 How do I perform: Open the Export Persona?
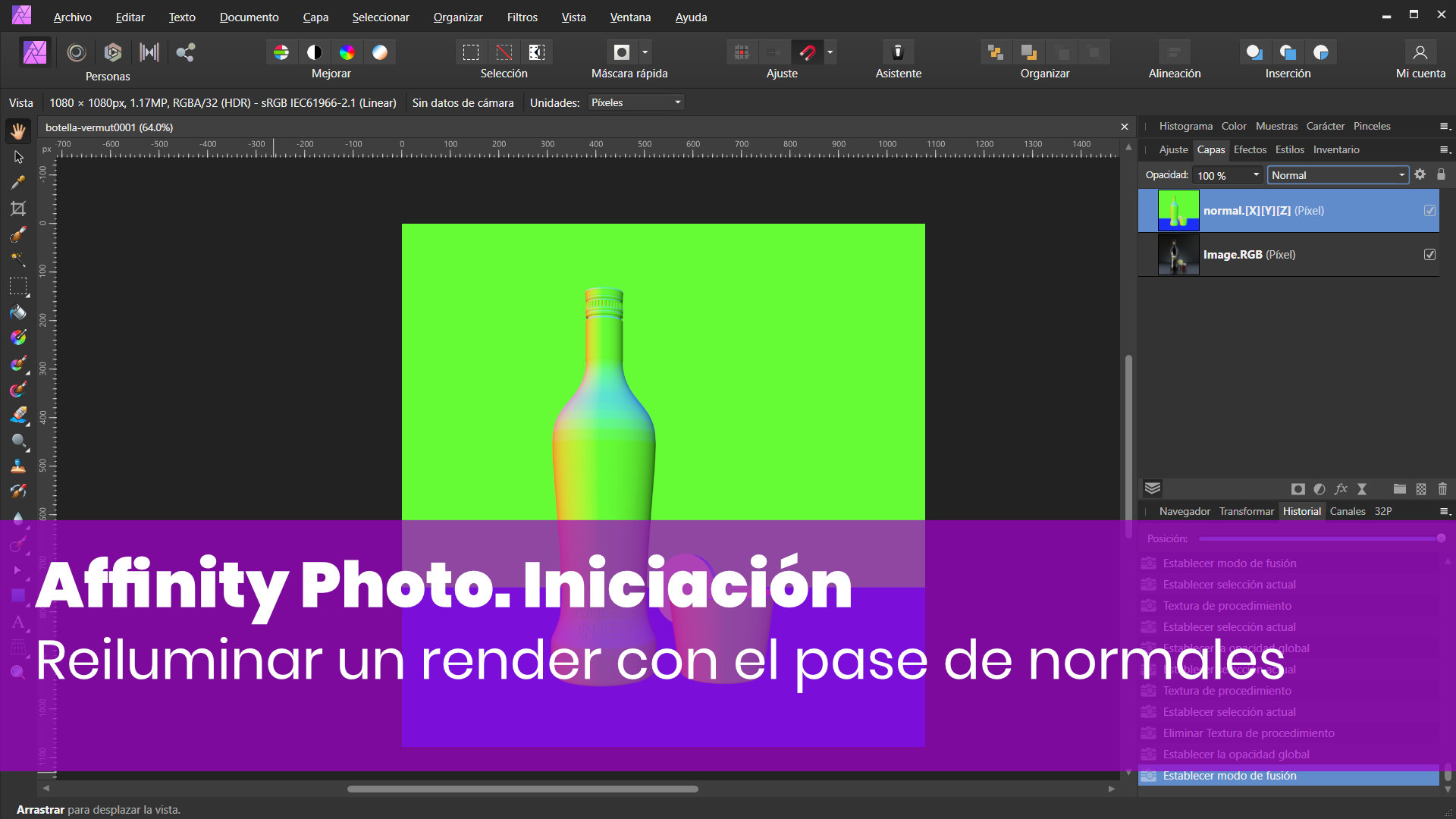coord(186,52)
